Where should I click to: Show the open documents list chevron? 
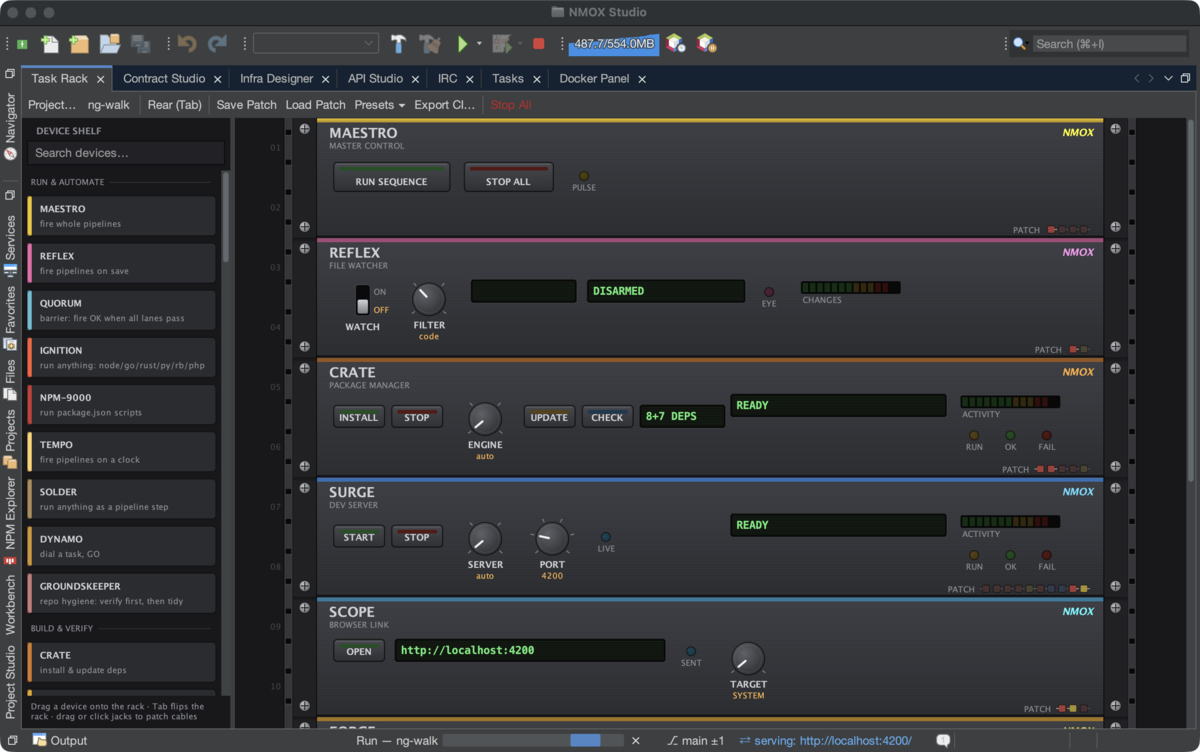(x=1168, y=79)
